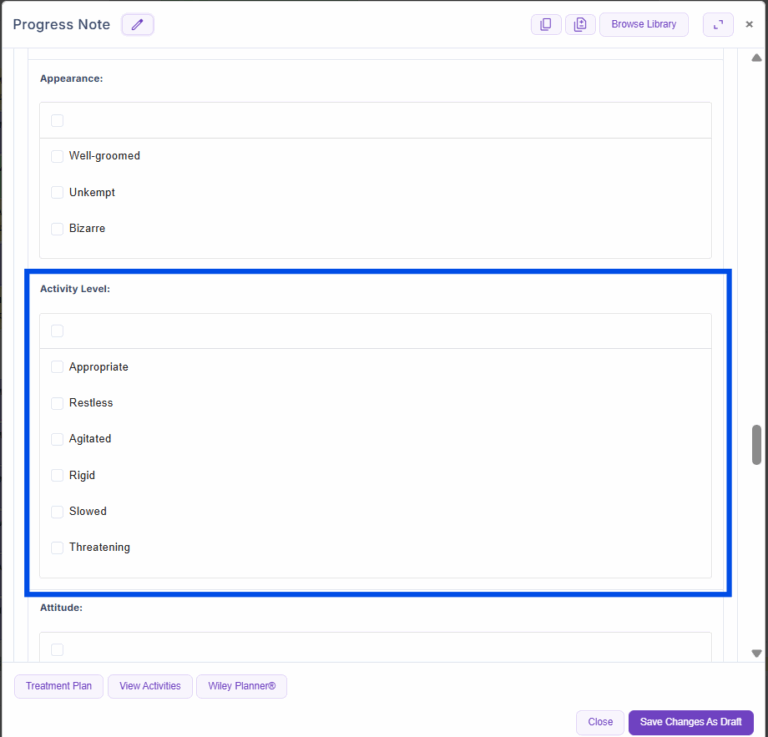This screenshot has height=737, width=768.
Task: Open the Browse Library button
Action: (643, 25)
